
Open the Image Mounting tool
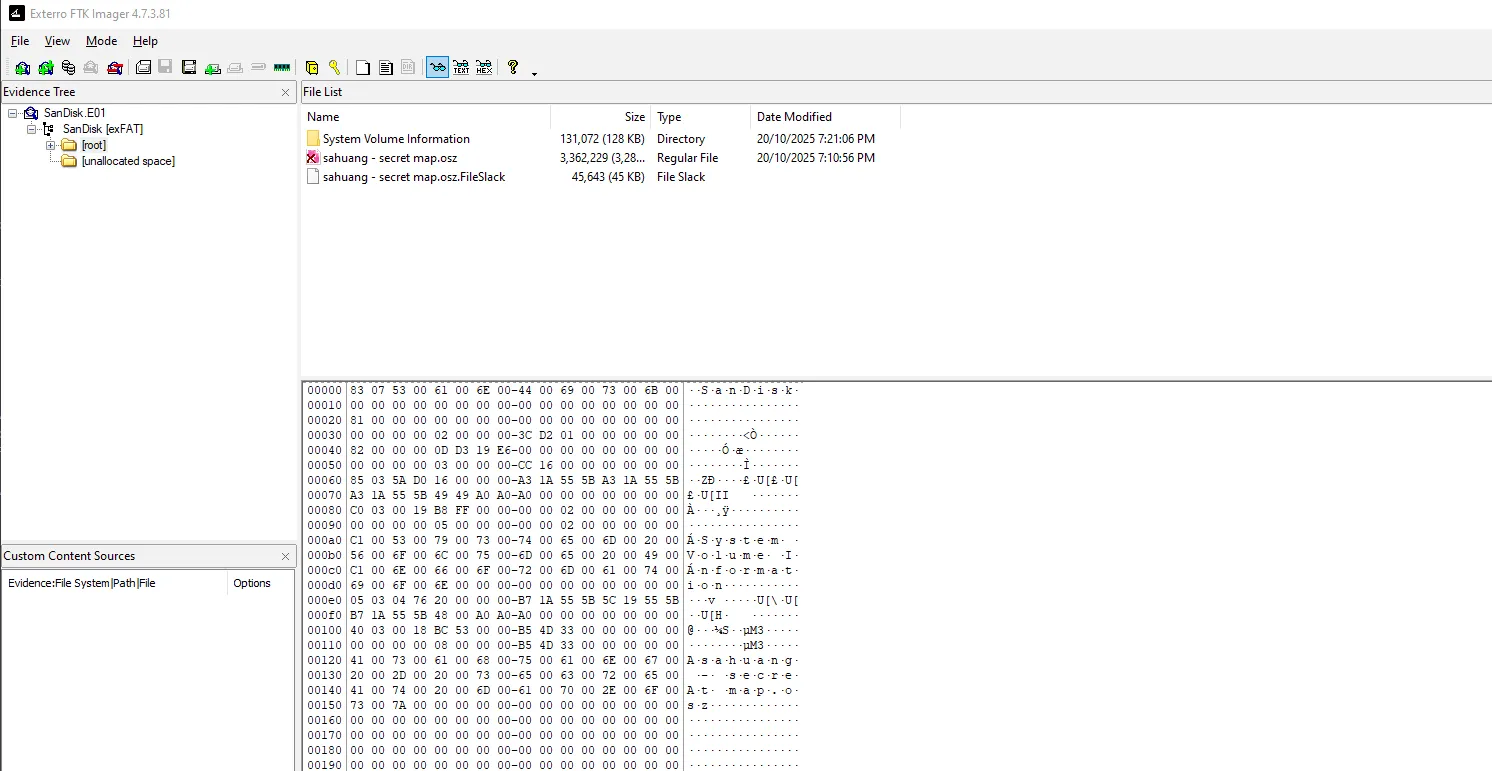(x=67, y=67)
